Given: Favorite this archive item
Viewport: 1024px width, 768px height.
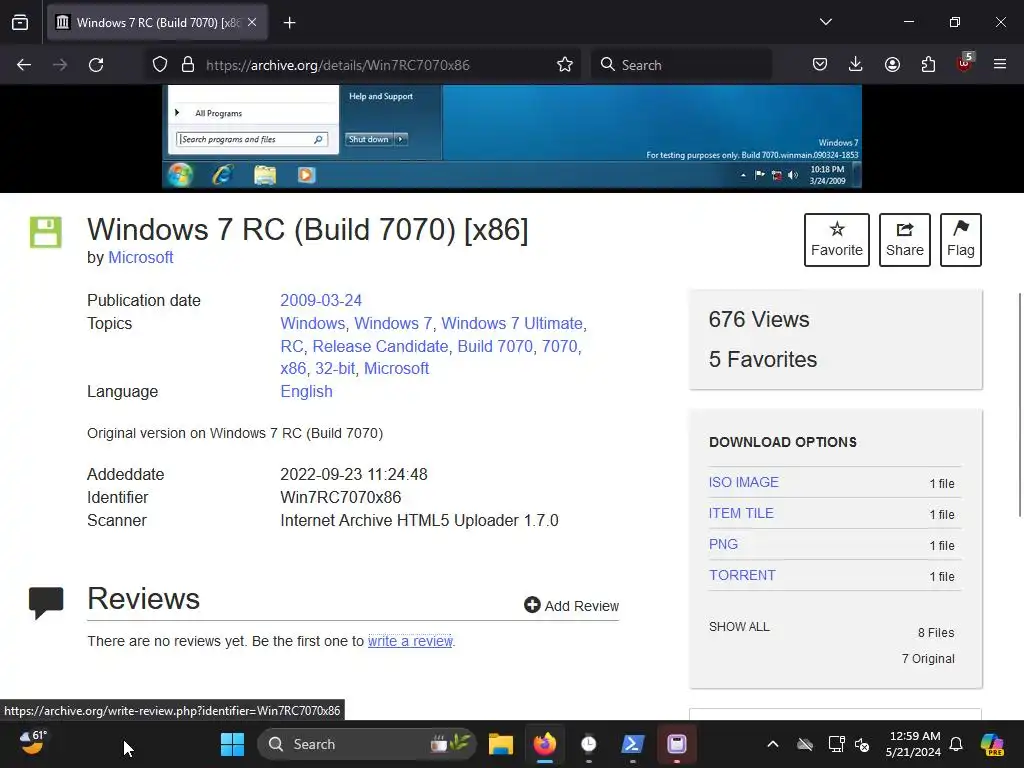Looking at the screenshot, I should 837,240.
